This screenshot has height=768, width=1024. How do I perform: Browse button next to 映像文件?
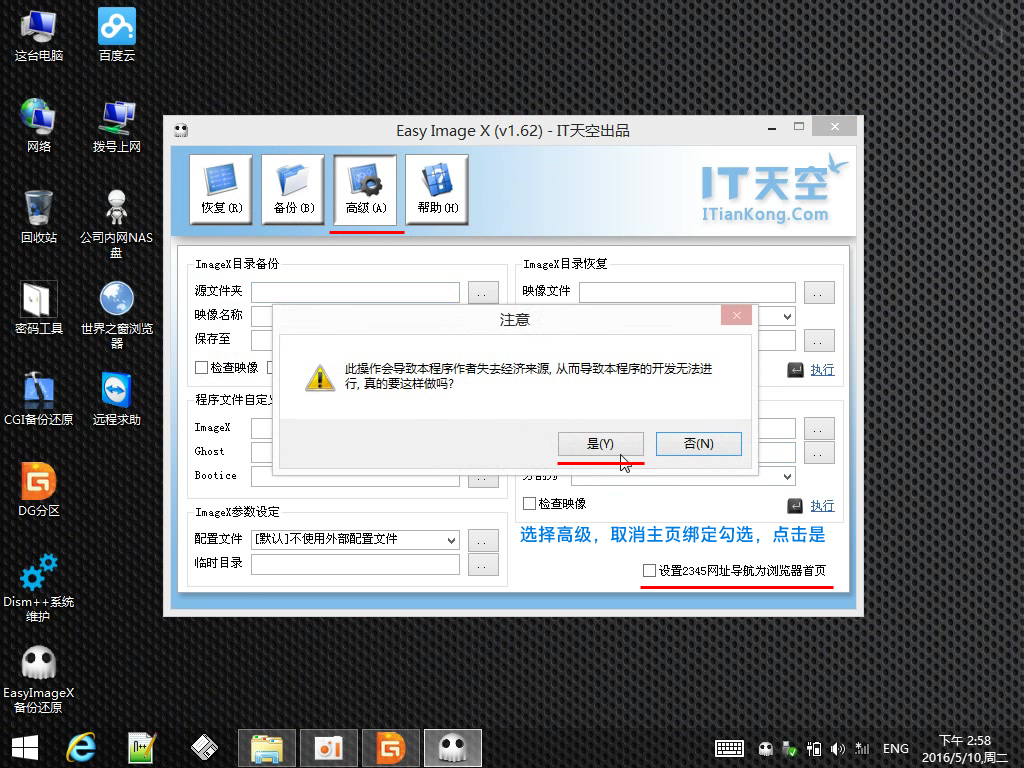click(x=819, y=293)
